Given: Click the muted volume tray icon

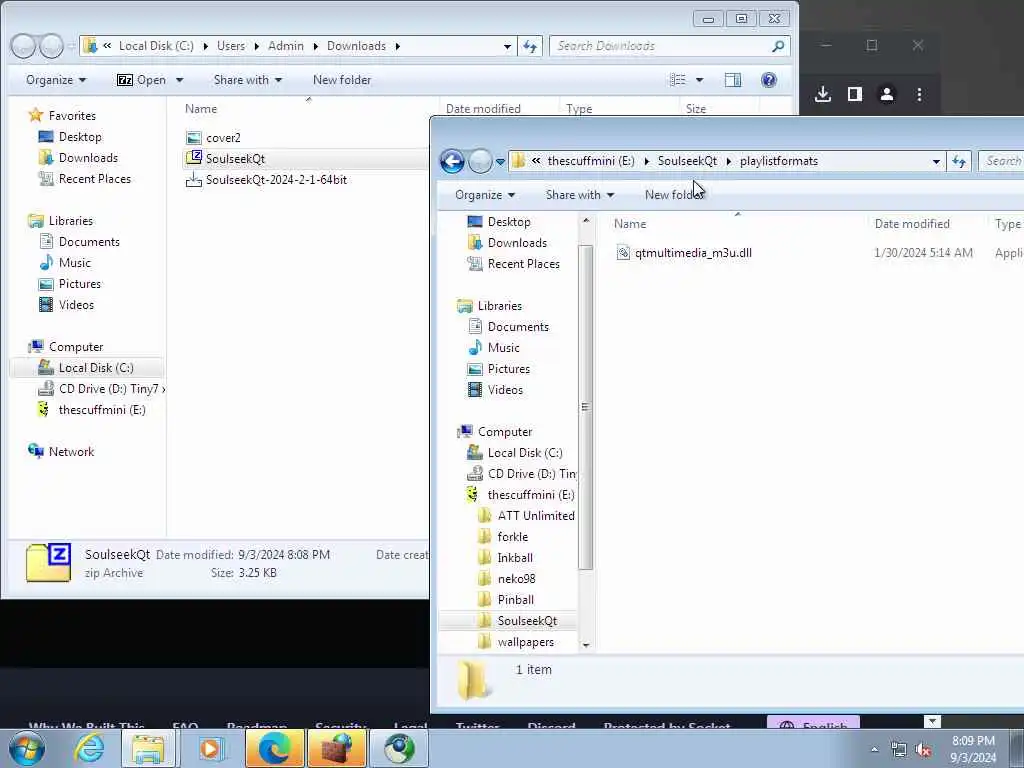Looking at the screenshot, I should click(922, 750).
